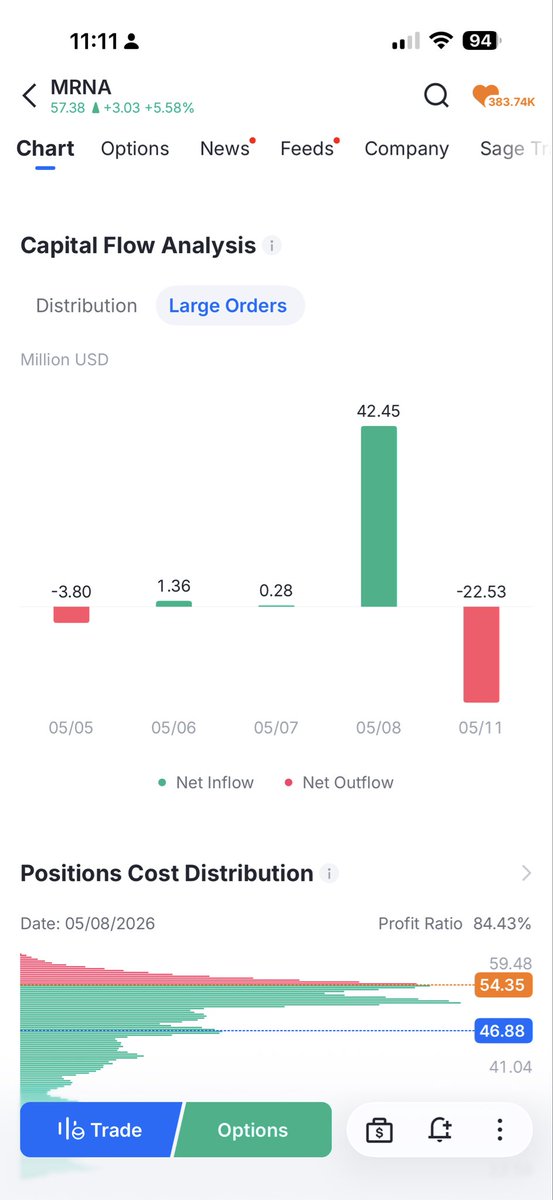This screenshot has width=553, height=1200.
Task: Open Positions Cost Distribution info icon
Action: coord(330,874)
